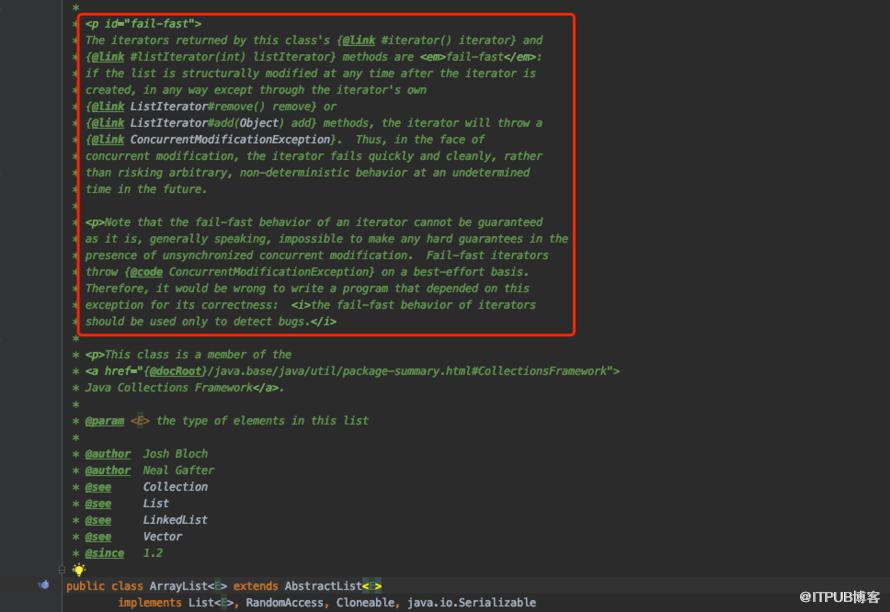Viewport: 890px width, 612px height.
Task: Click the LinkedList @see reference
Action: (x=175, y=520)
